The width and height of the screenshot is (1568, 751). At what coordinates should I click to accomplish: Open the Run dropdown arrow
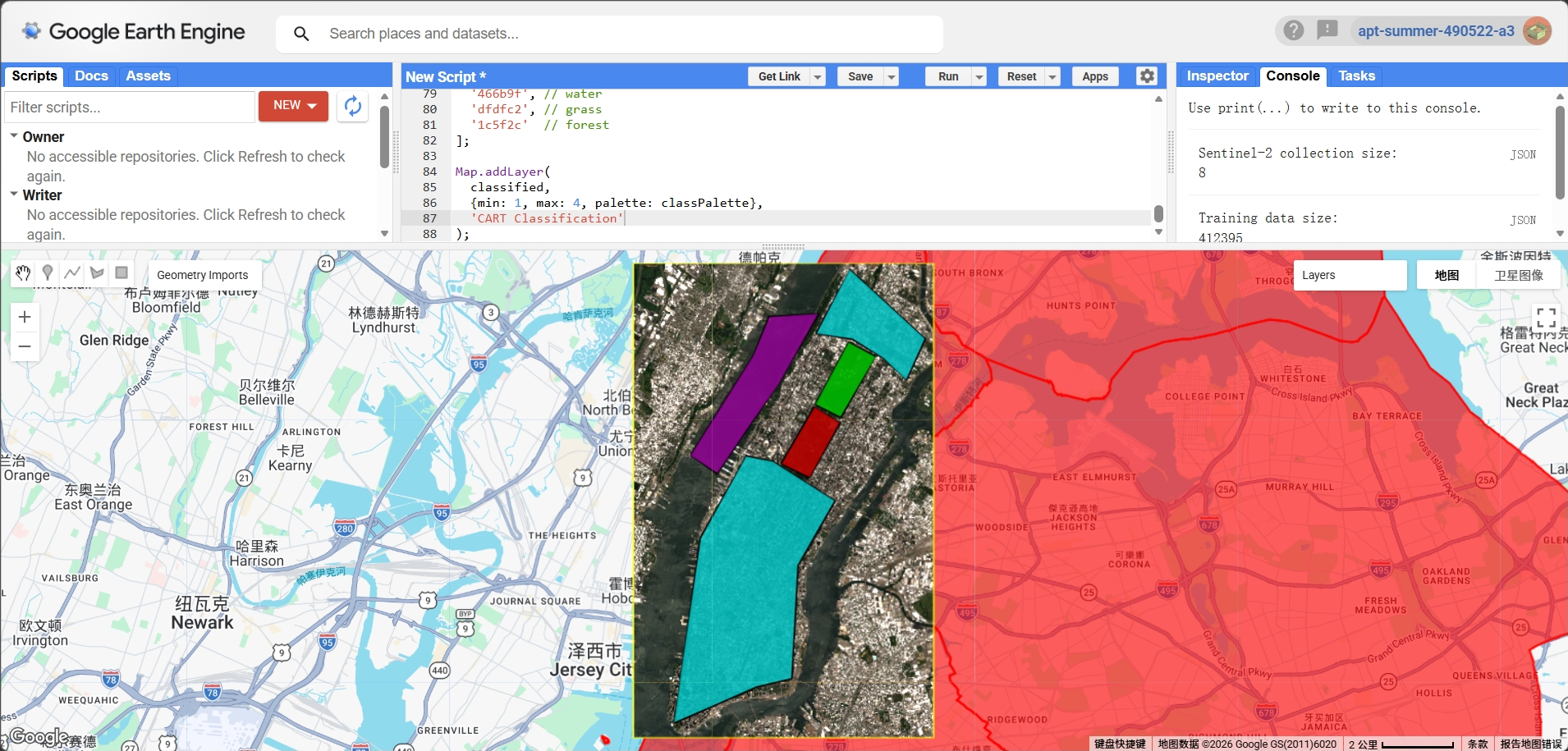tap(979, 76)
